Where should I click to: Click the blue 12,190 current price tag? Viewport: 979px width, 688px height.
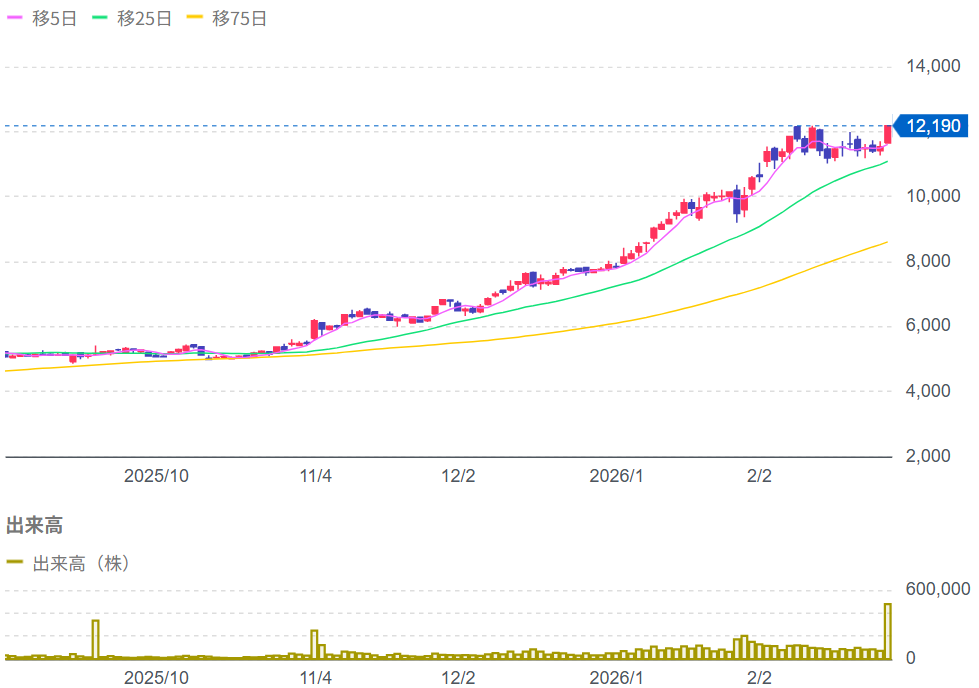click(932, 126)
